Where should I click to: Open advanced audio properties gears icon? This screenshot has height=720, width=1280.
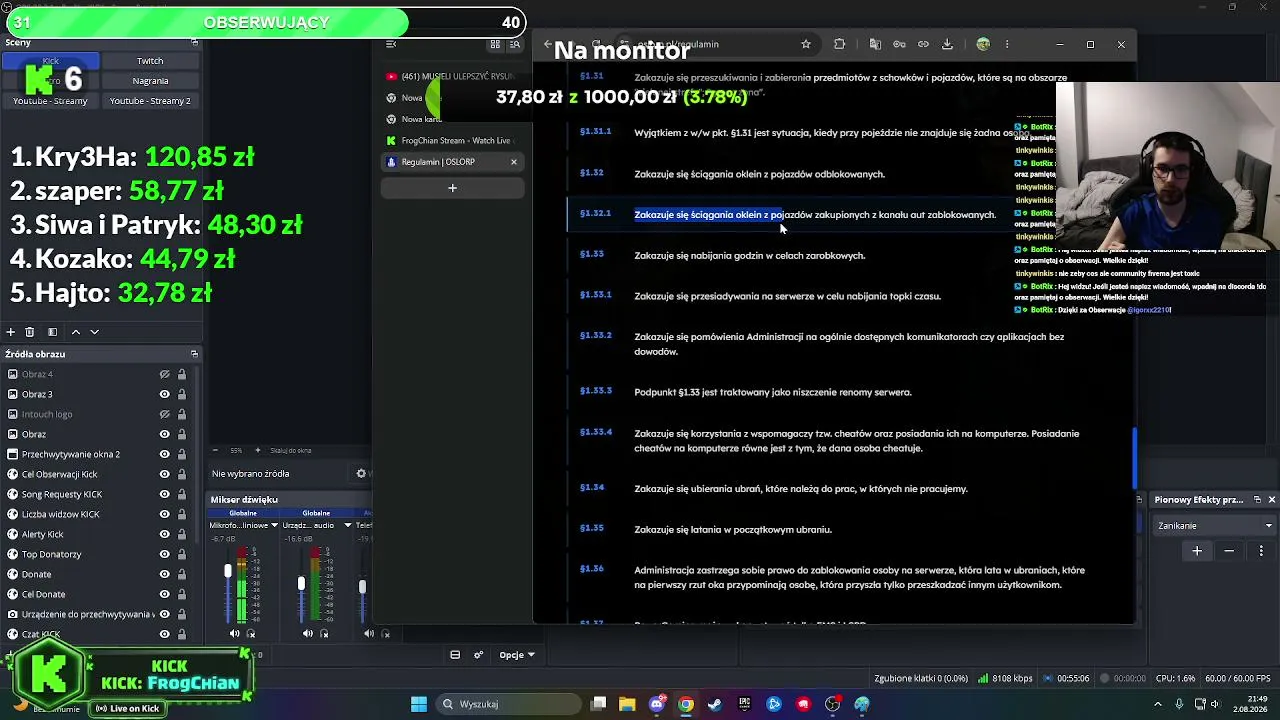click(x=478, y=655)
